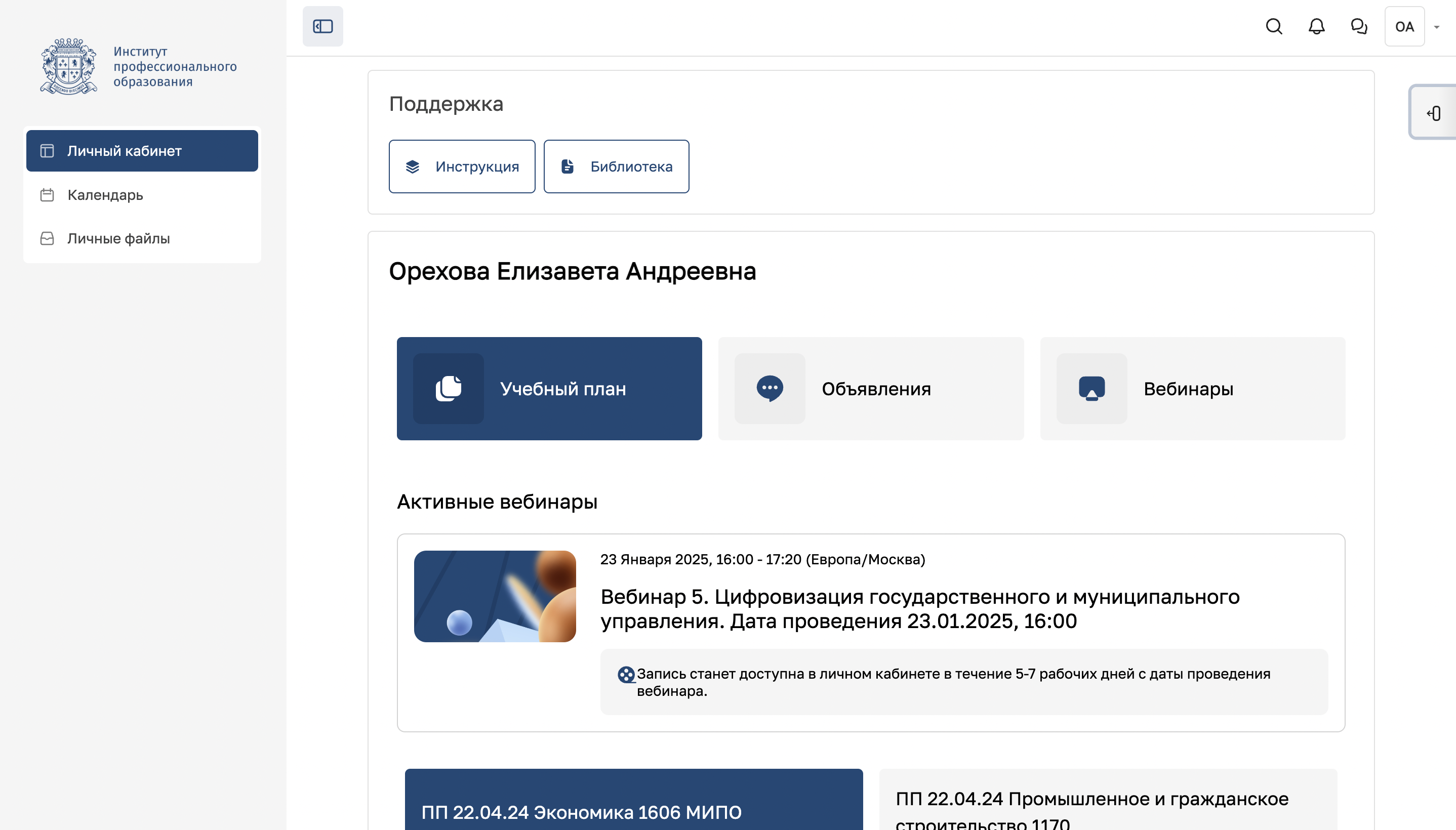
Task: Click the Учебный план documents icon
Action: (448, 388)
